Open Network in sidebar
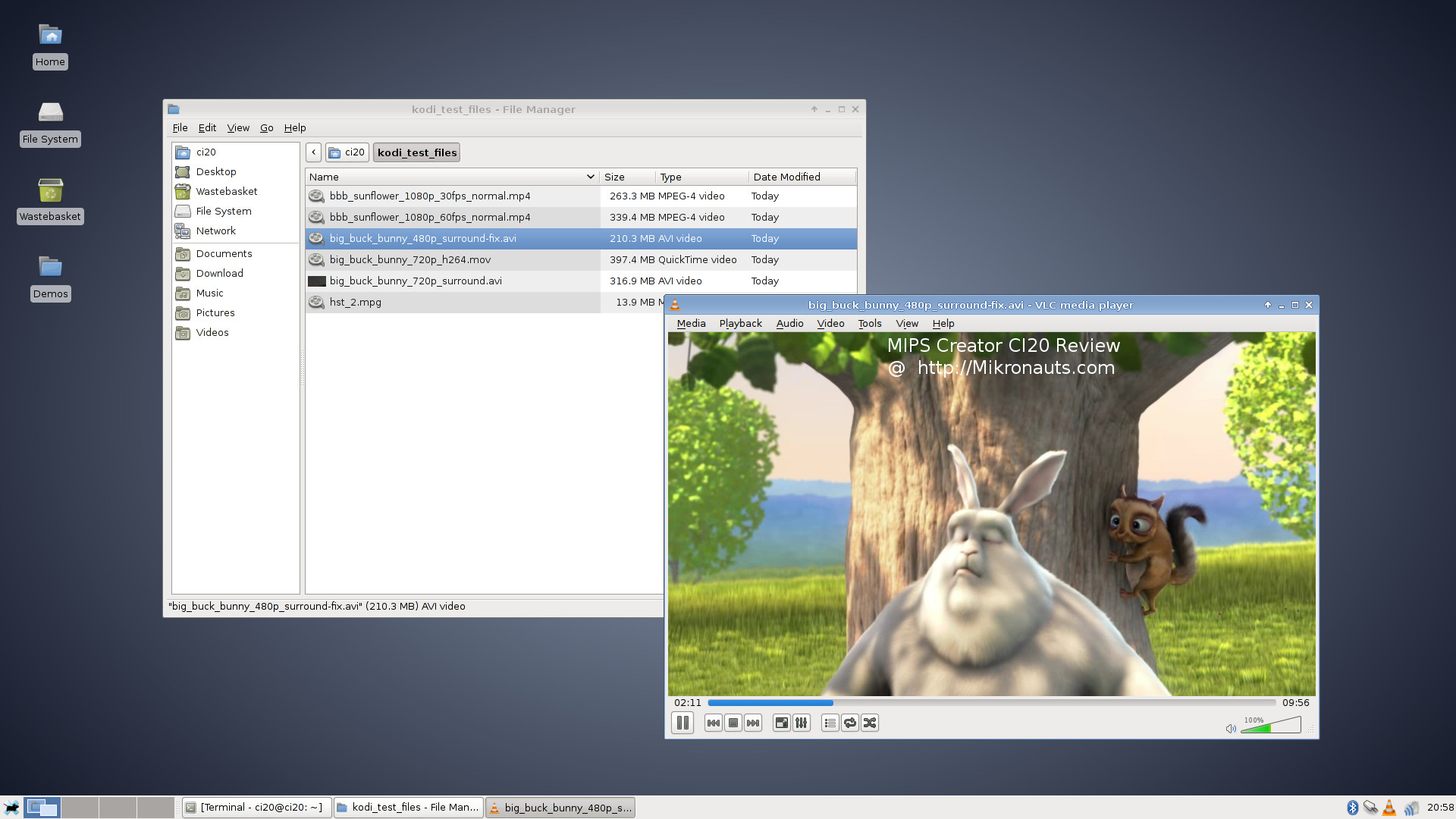The width and height of the screenshot is (1456, 819). coord(235,231)
